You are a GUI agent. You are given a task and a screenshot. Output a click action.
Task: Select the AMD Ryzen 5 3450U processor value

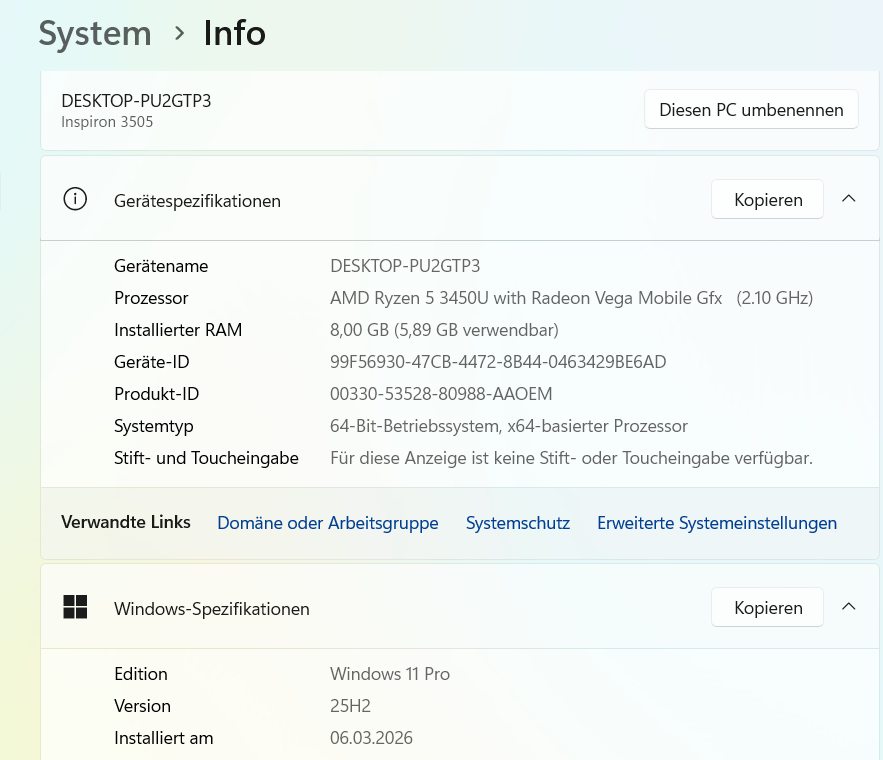(x=571, y=298)
